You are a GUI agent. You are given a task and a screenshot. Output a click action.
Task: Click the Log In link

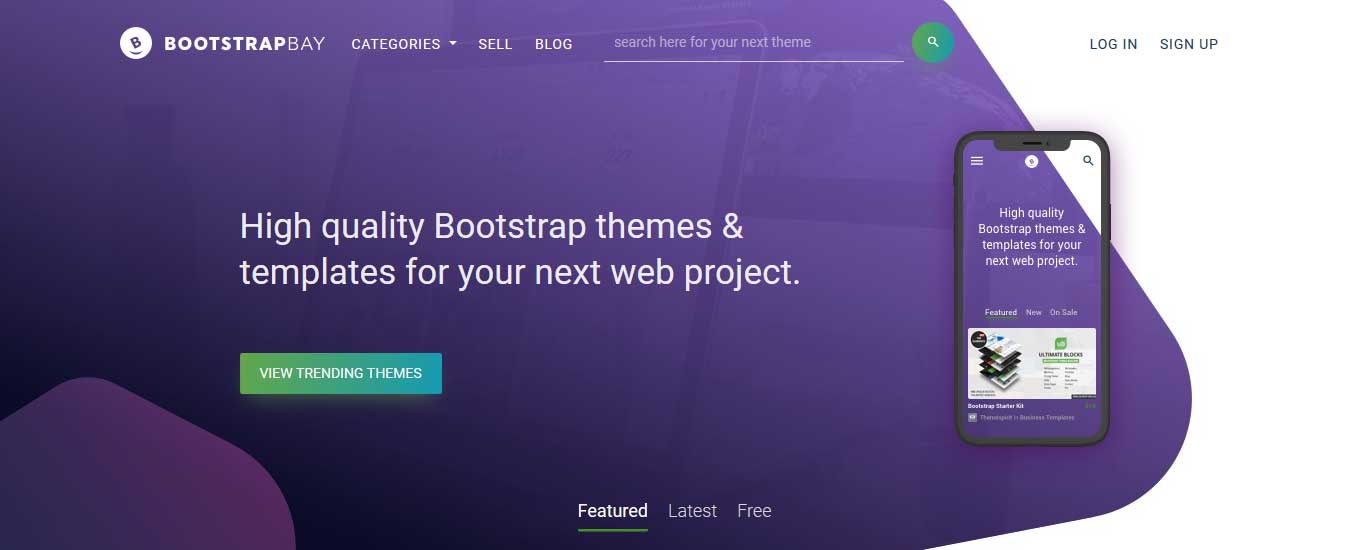[1113, 44]
